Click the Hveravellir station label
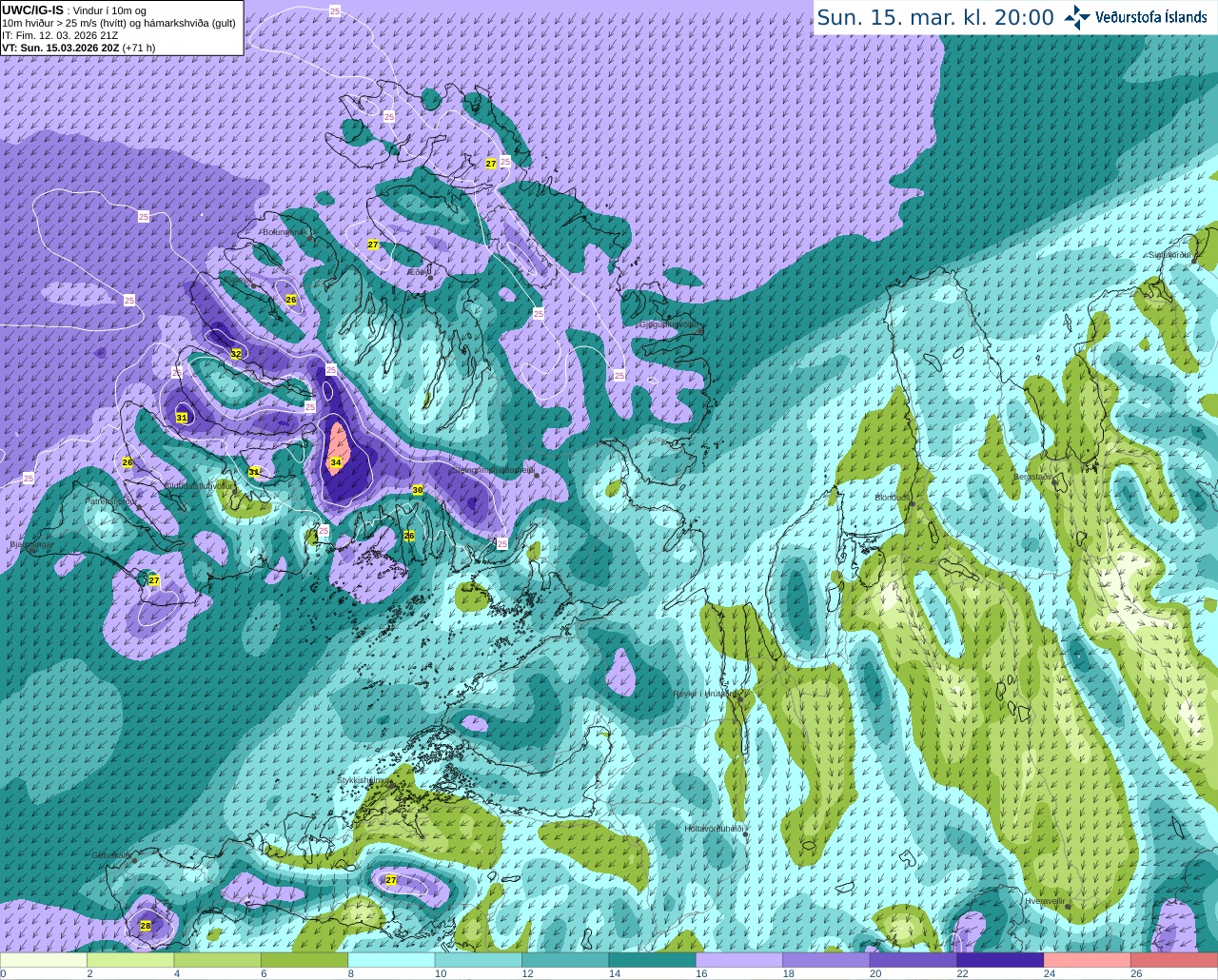This screenshot has height=980, width=1218. [x=1044, y=901]
